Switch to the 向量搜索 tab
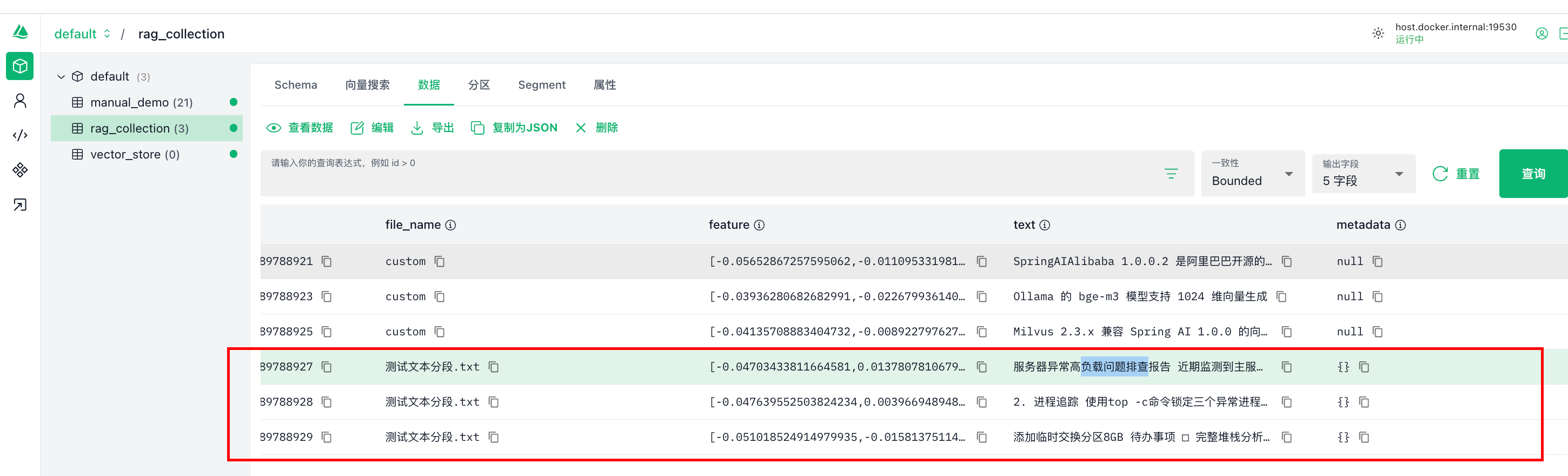1568x476 pixels. tap(368, 85)
